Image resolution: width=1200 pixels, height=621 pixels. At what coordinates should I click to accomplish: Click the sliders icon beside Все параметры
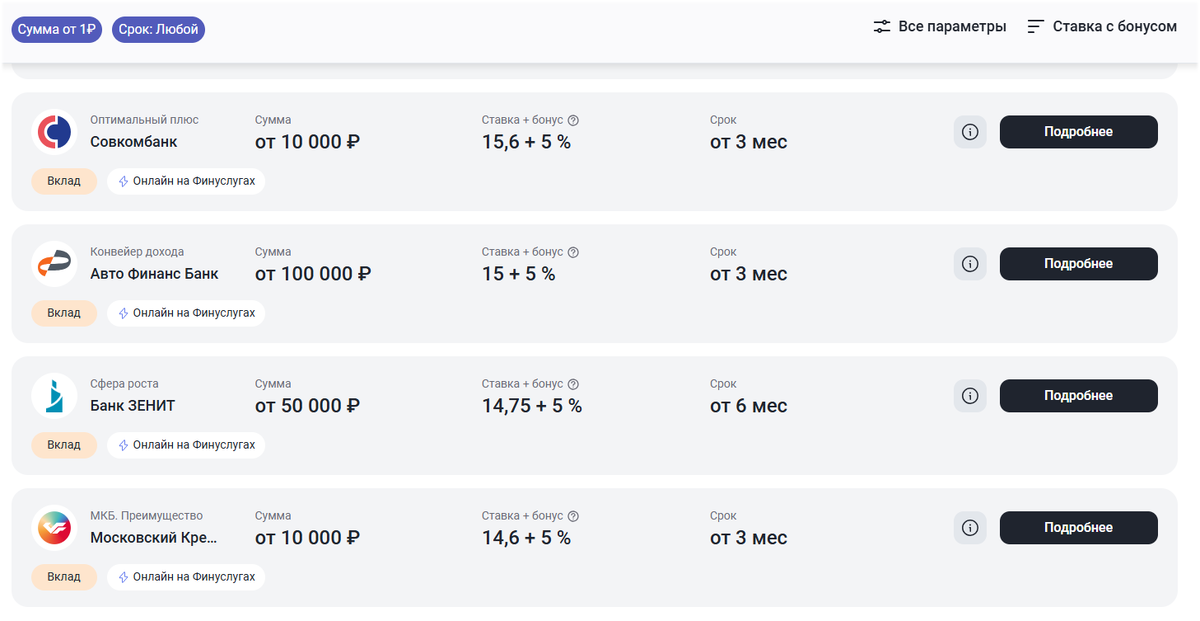click(881, 27)
